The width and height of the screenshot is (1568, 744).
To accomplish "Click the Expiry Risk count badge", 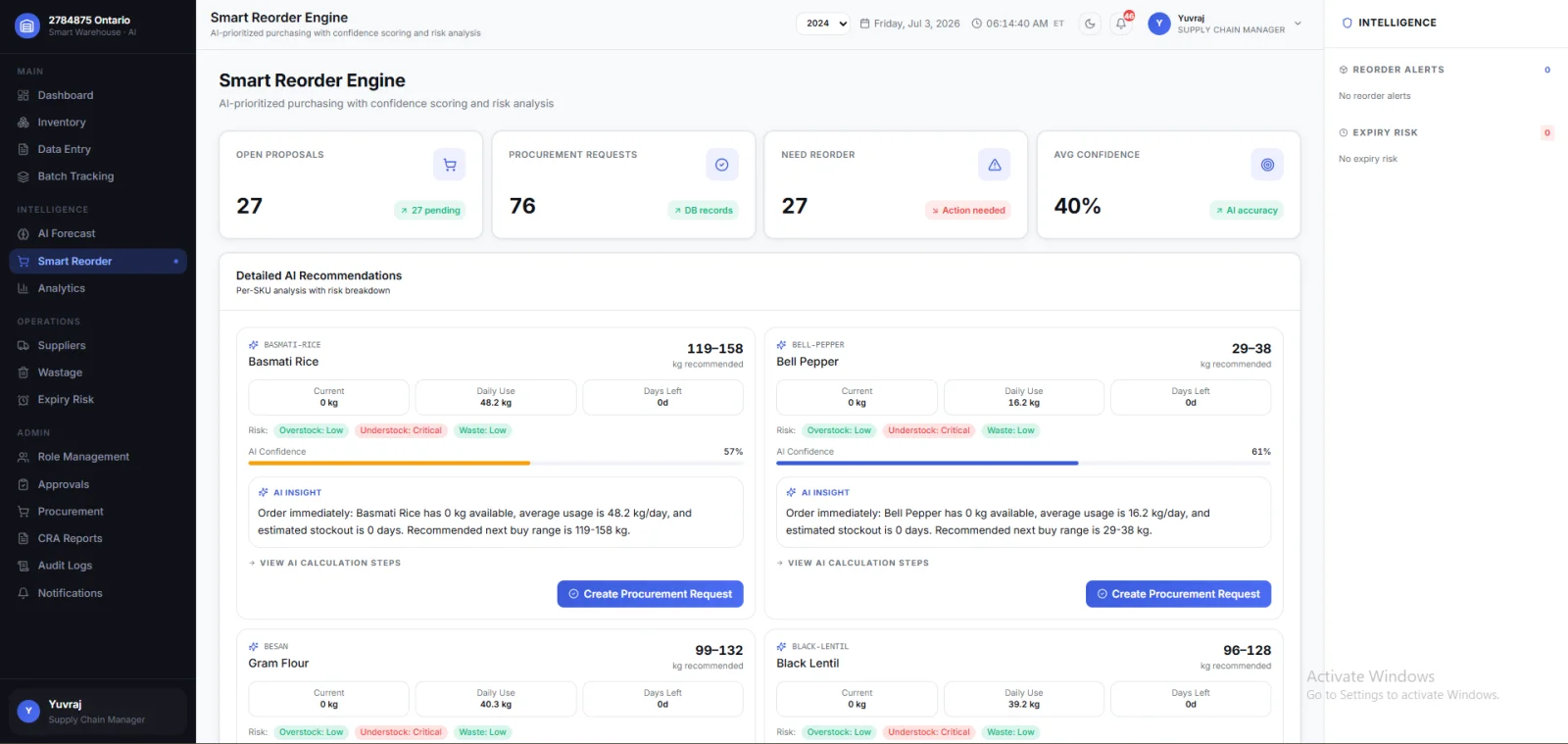I will click(x=1547, y=132).
